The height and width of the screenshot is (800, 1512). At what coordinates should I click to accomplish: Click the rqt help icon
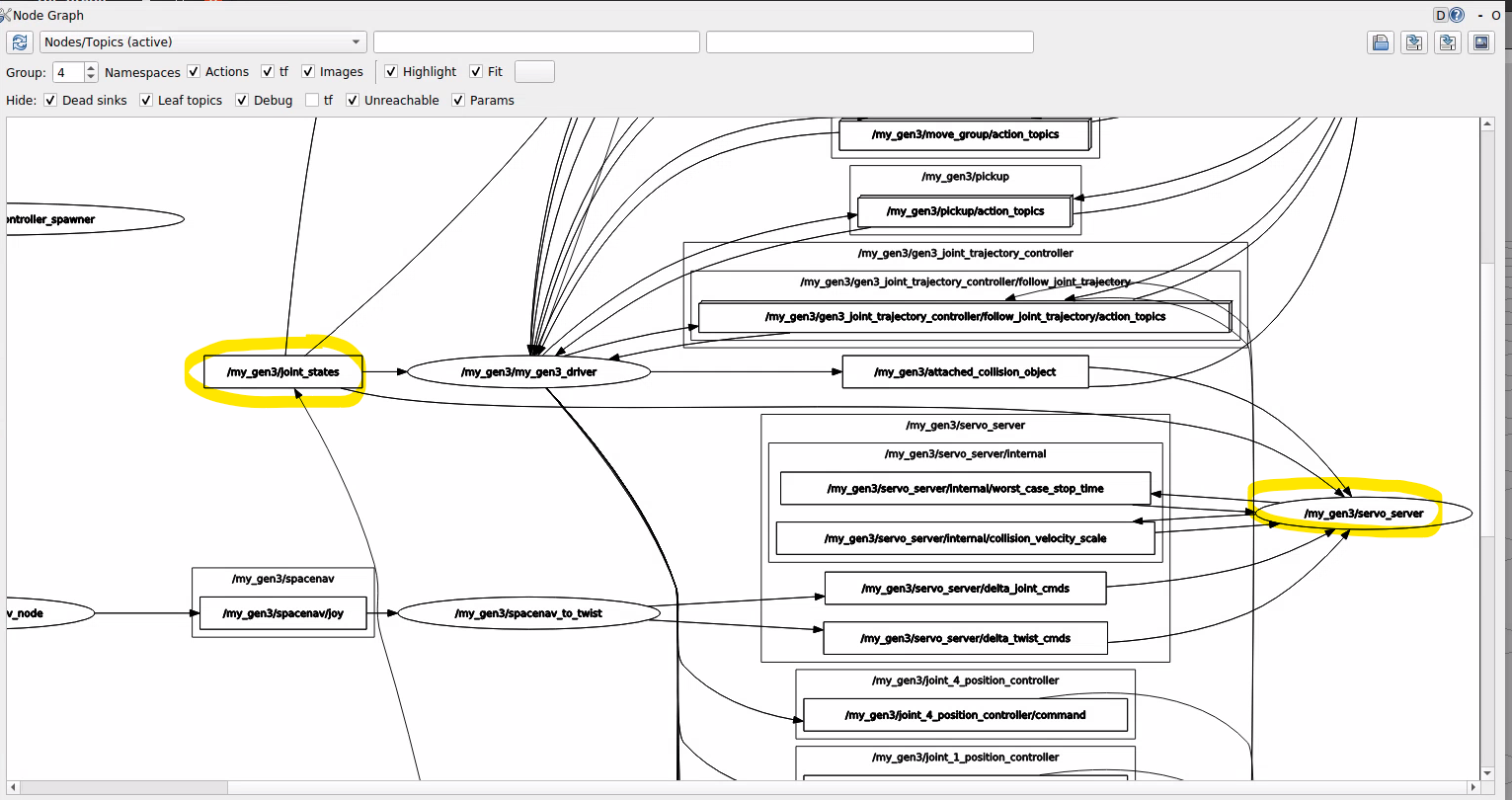click(1456, 15)
